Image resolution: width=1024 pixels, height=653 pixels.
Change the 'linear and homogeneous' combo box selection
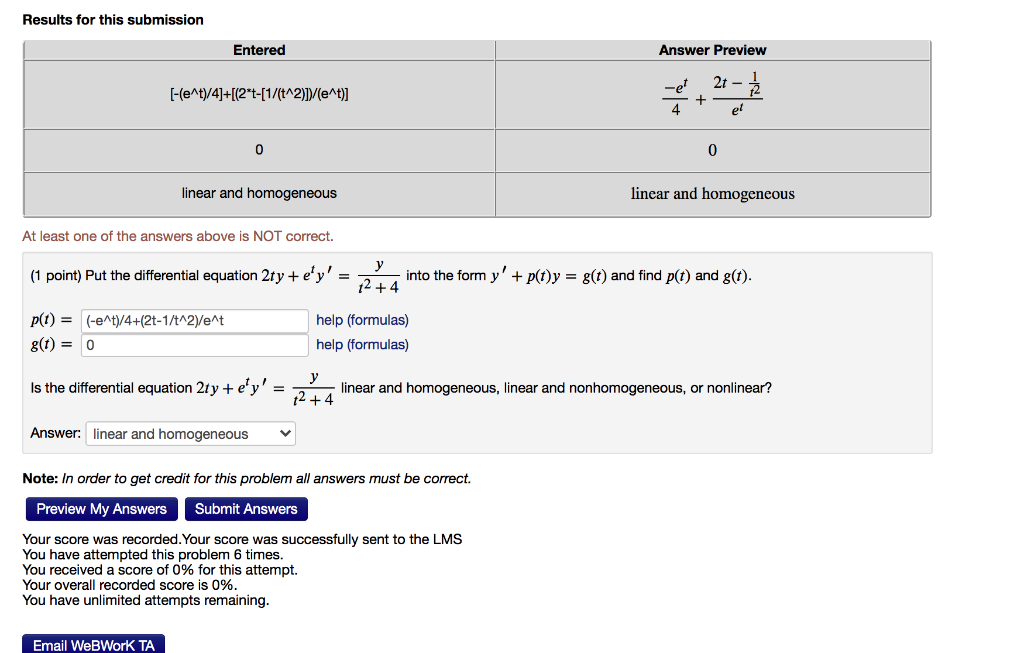[190, 433]
